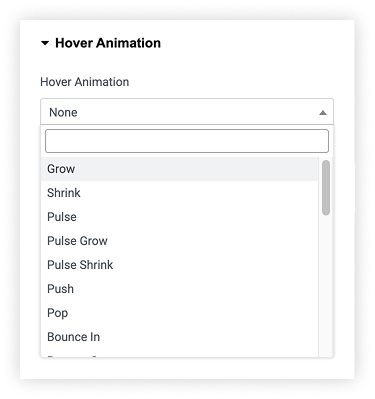Image resolution: width=375 pixels, height=399 pixels.
Task: Choose the Pop animation option
Action: click(179, 313)
